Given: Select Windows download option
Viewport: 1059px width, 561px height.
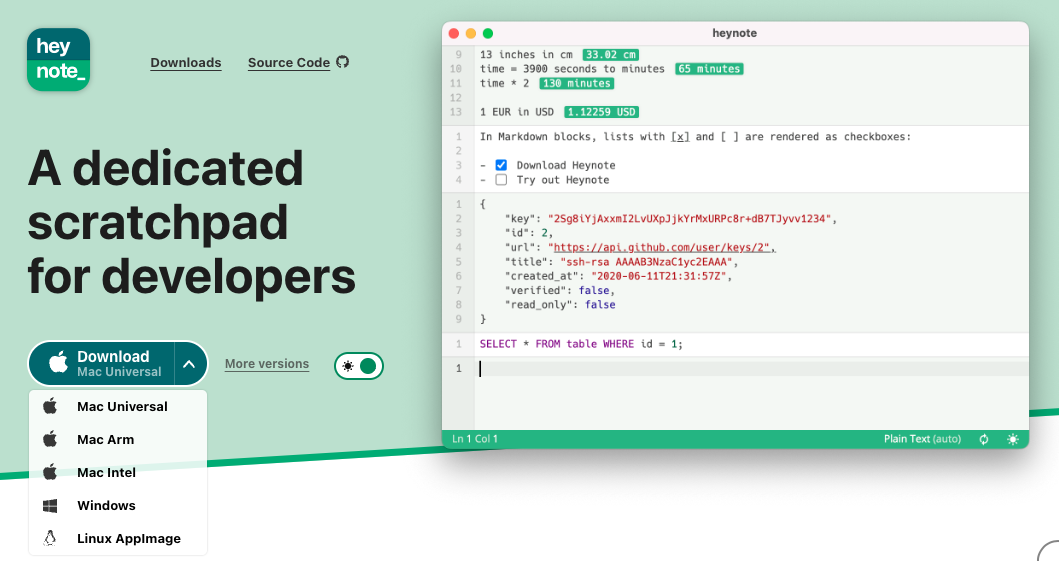Looking at the screenshot, I should pos(118,506).
